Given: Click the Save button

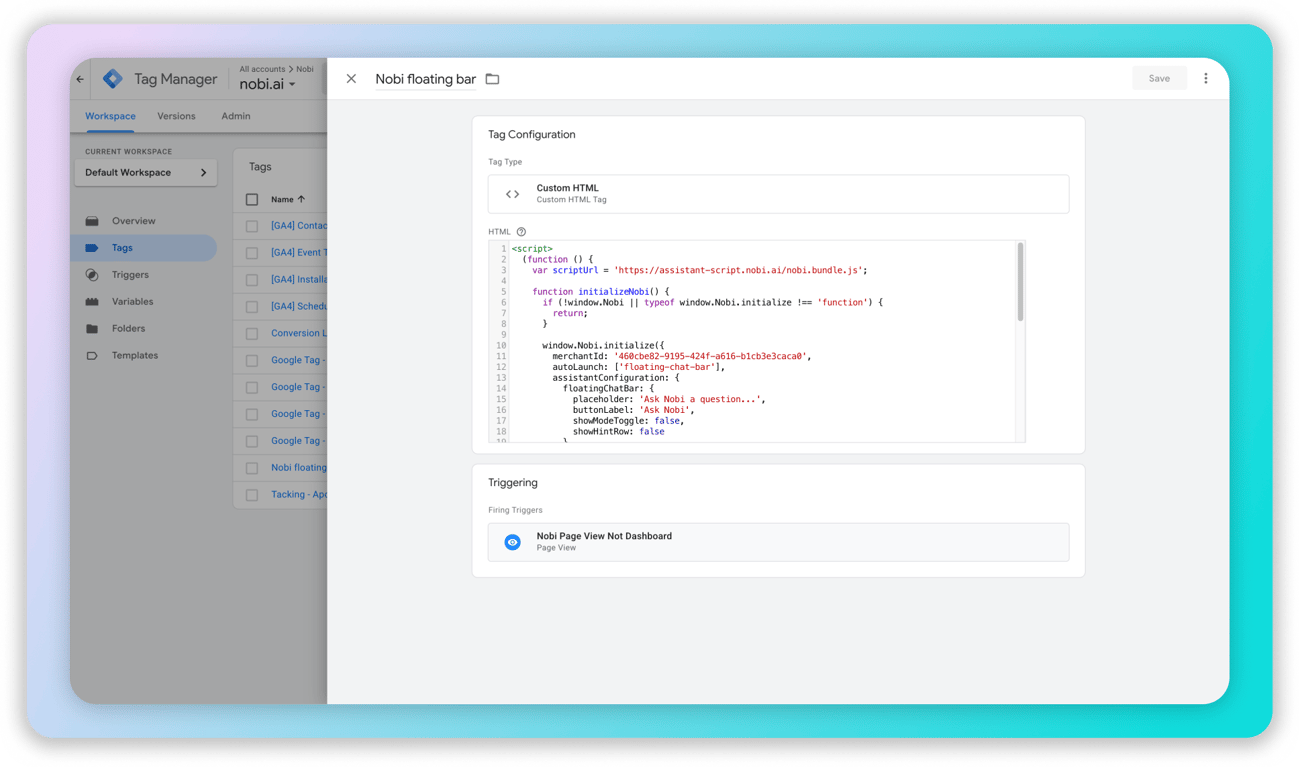Looking at the screenshot, I should 1159,78.
